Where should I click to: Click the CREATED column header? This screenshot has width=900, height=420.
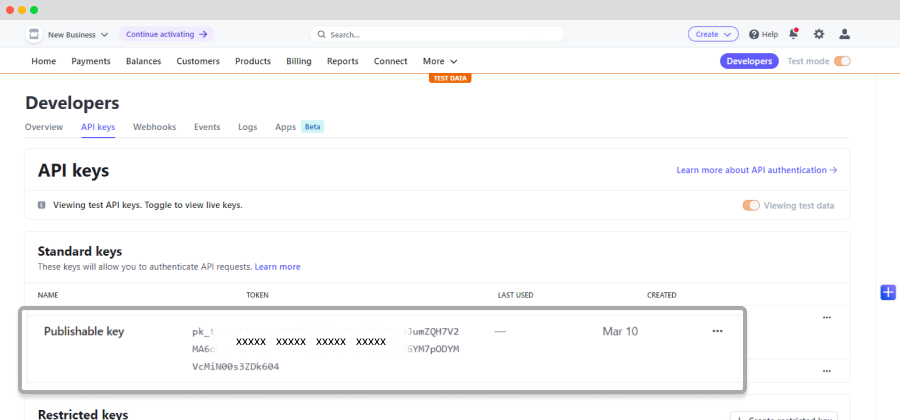click(661, 295)
